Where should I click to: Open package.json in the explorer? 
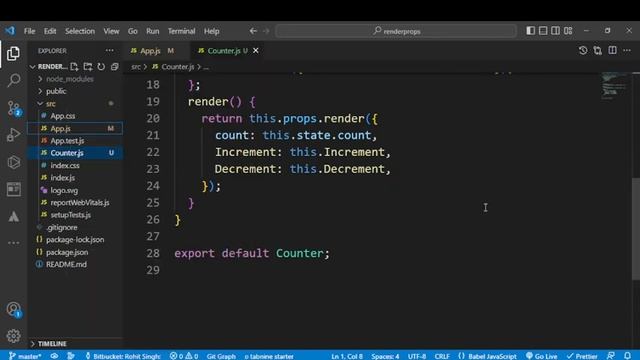click(67, 252)
